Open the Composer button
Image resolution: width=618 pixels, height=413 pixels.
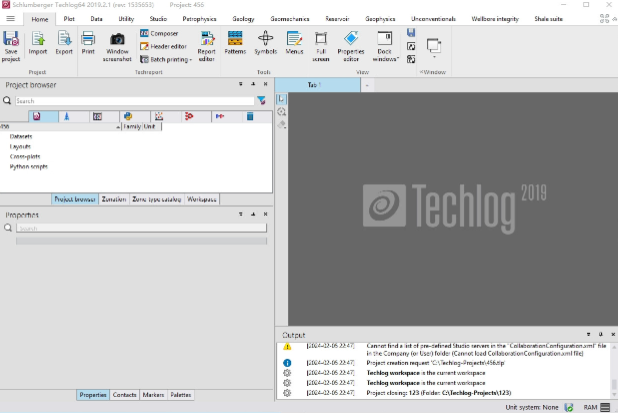coord(158,33)
